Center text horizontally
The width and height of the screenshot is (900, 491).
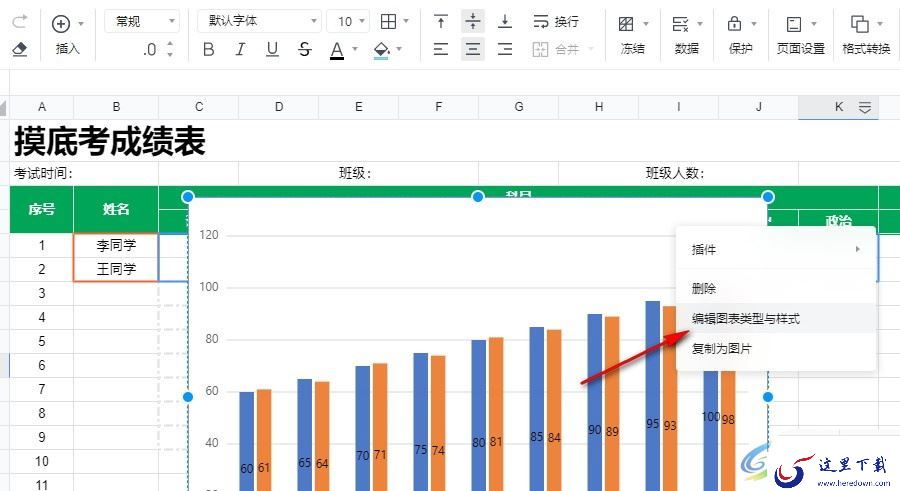click(x=472, y=49)
